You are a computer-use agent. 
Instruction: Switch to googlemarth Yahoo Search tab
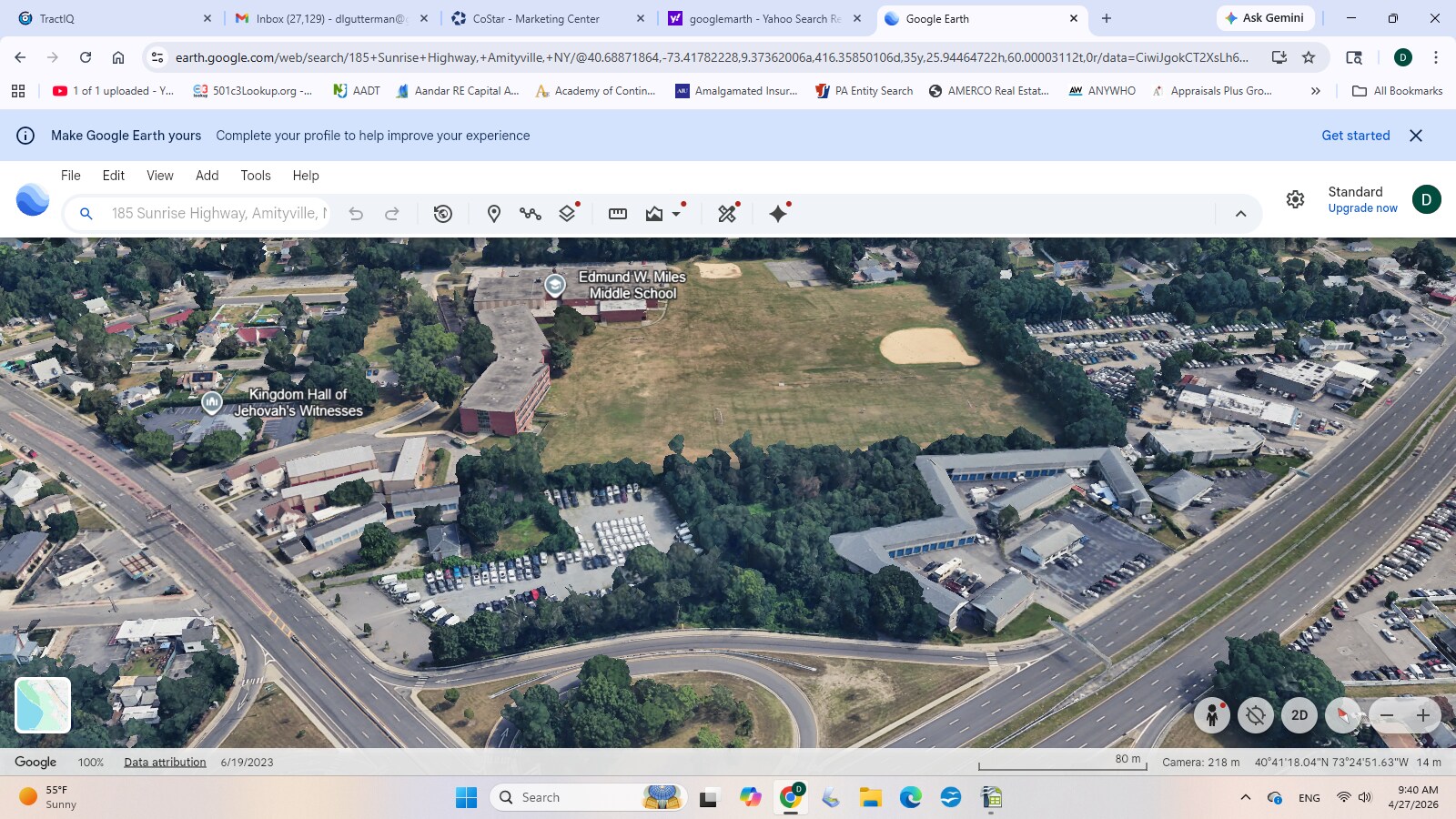coord(763,18)
